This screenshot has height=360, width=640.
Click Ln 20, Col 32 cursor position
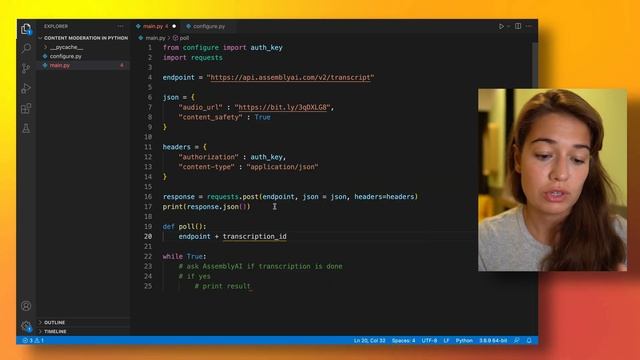[369, 340]
